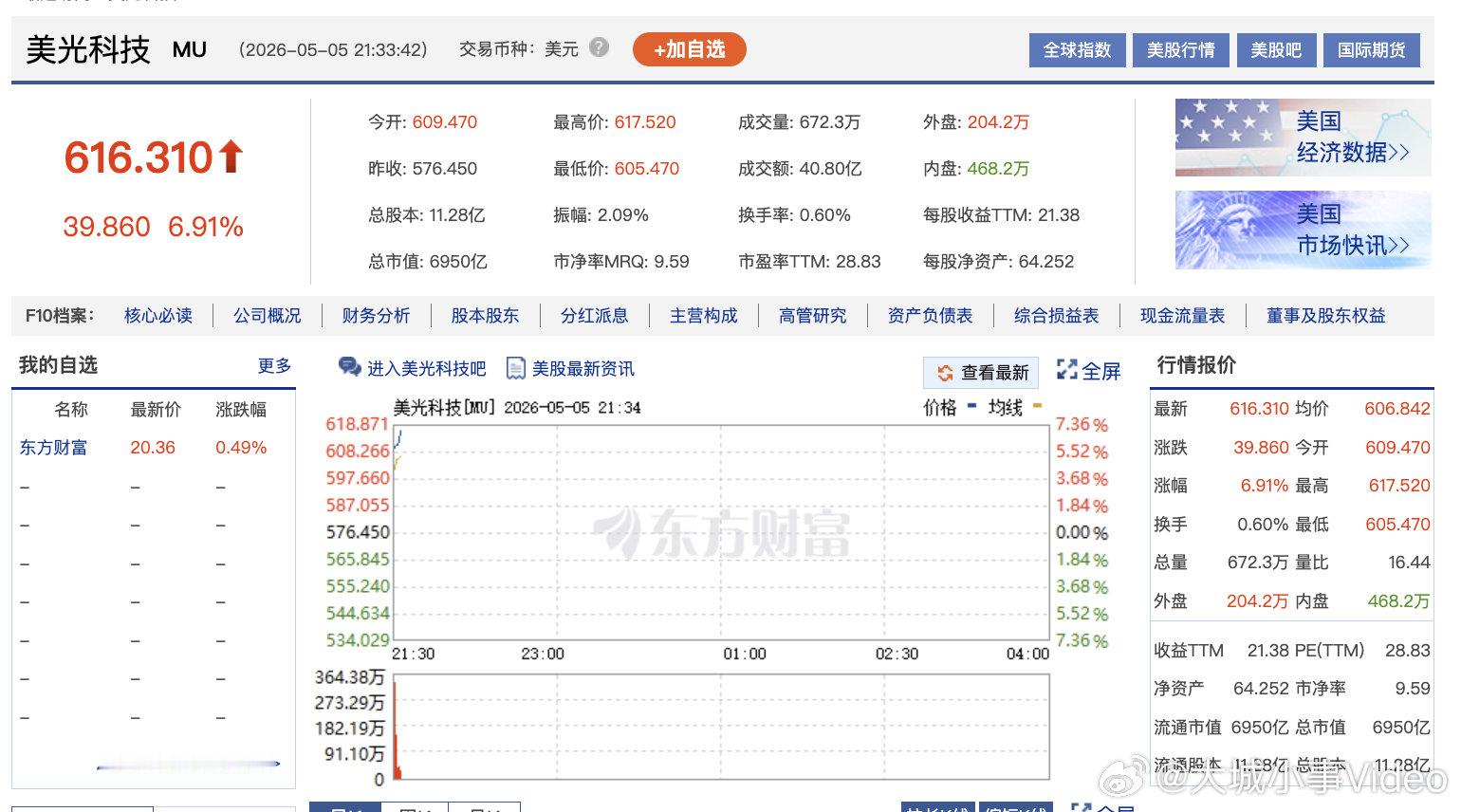Click 成交量 672.3万 in header
The width and height of the screenshot is (1461, 812).
800,122
